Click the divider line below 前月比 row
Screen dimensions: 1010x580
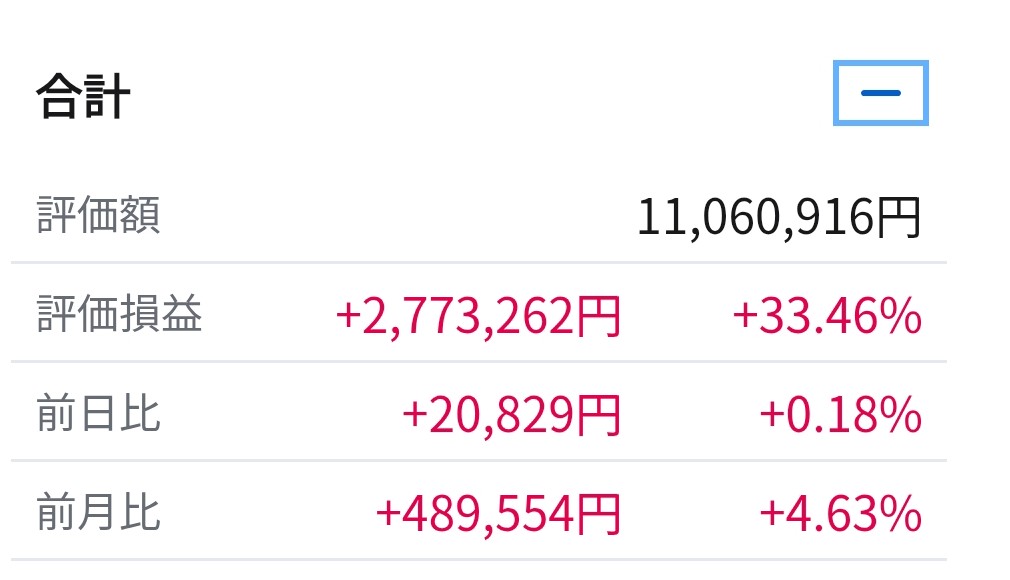pos(478,558)
